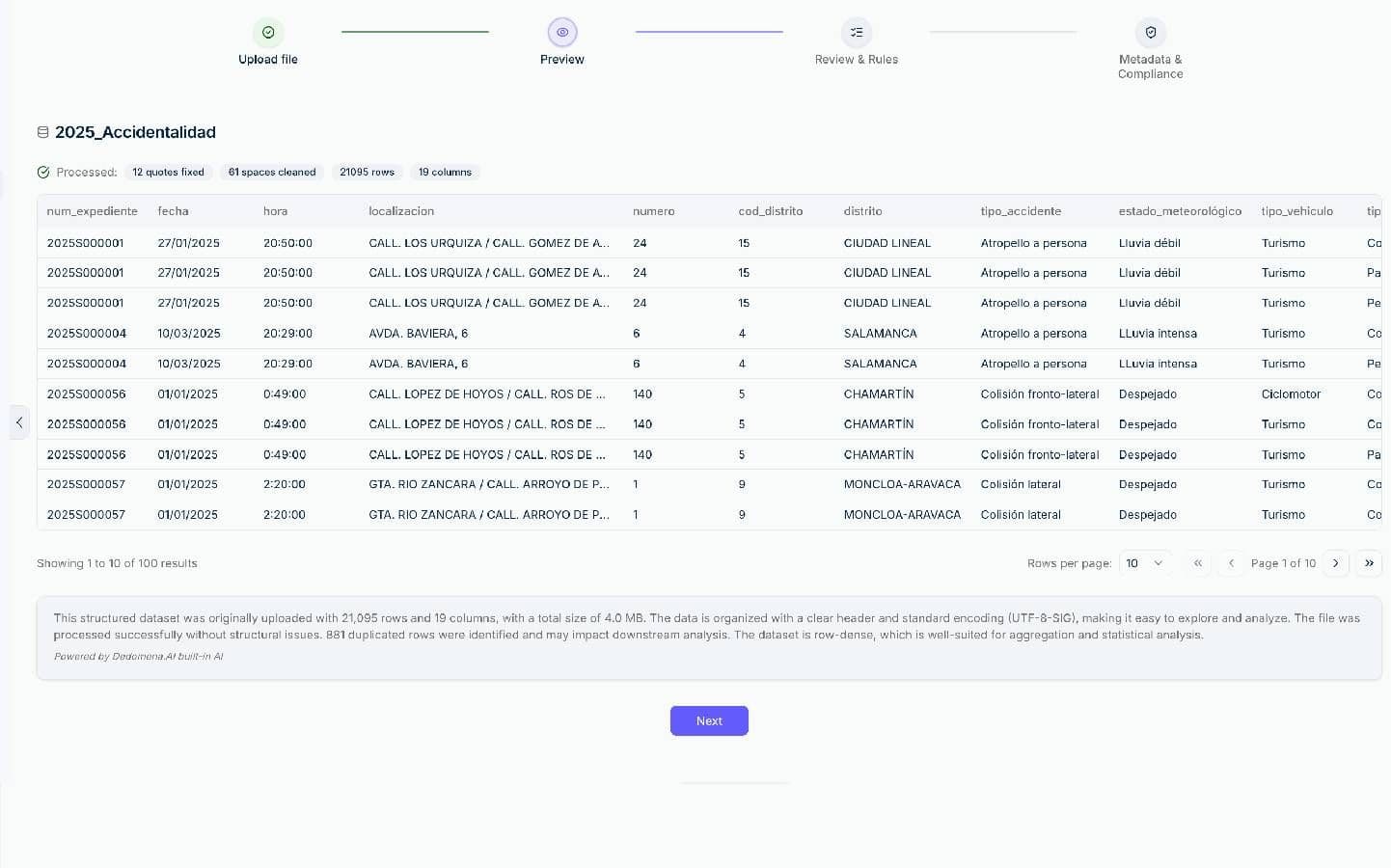
Task: Expand the collapsed left sidebar arrow
Action: coord(19,422)
